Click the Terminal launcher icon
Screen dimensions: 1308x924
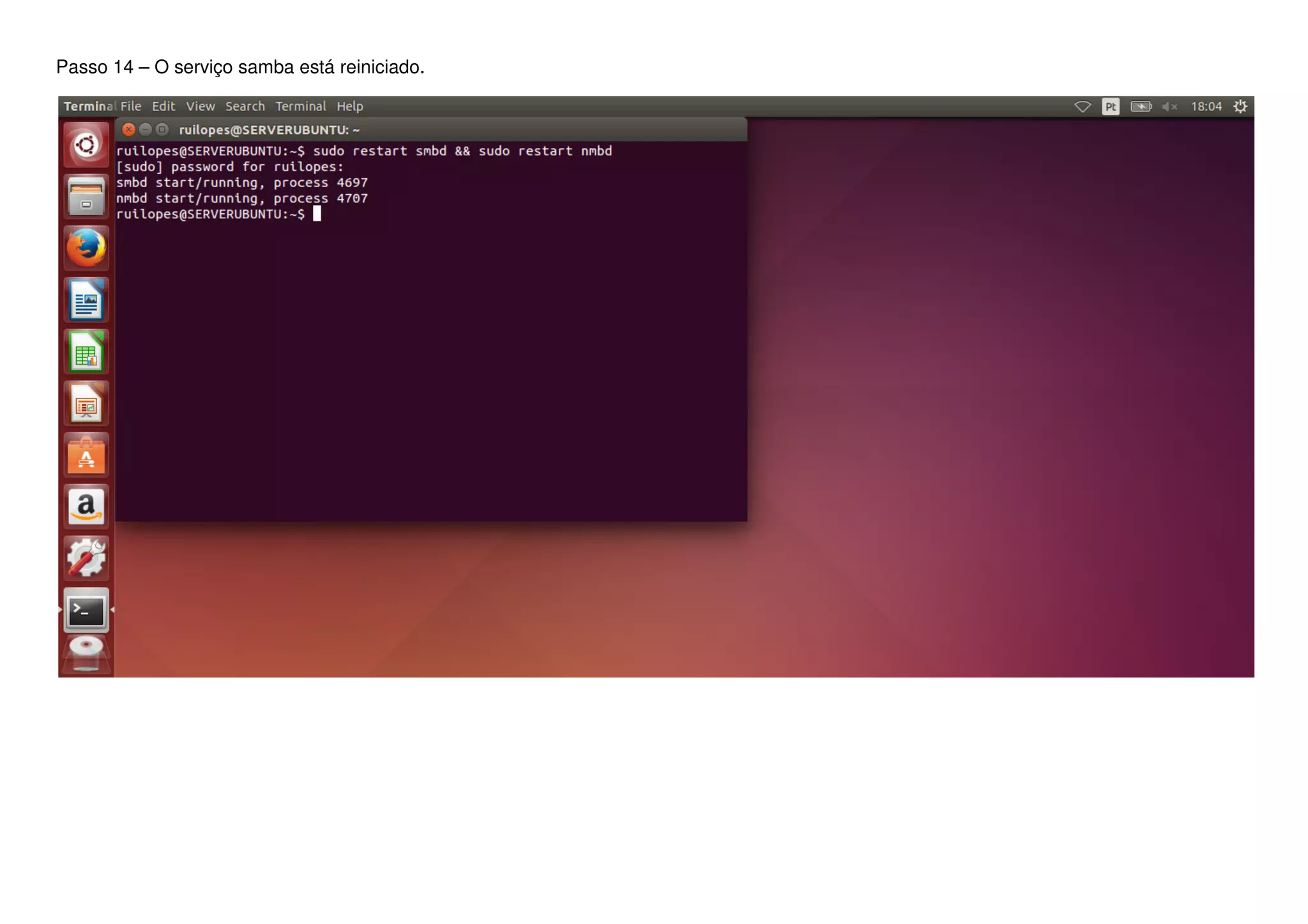click(x=86, y=610)
